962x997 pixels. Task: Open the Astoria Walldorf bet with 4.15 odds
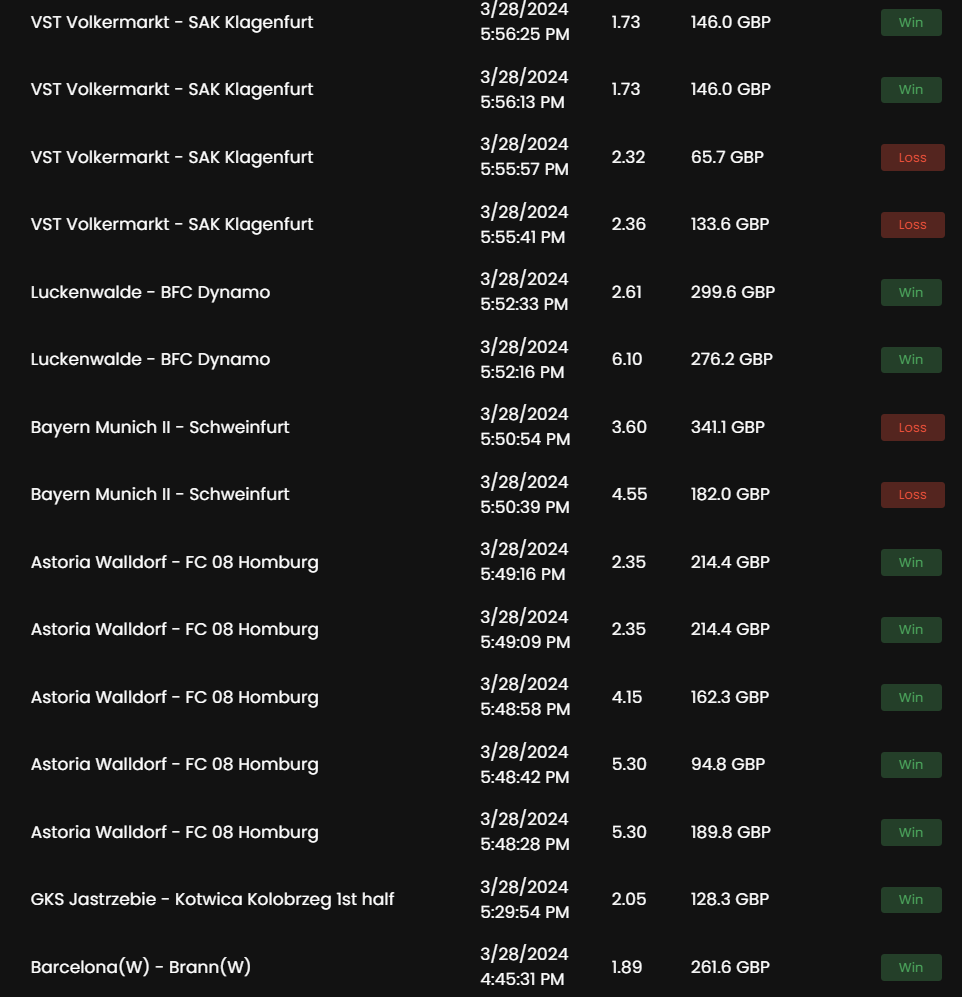(x=174, y=697)
